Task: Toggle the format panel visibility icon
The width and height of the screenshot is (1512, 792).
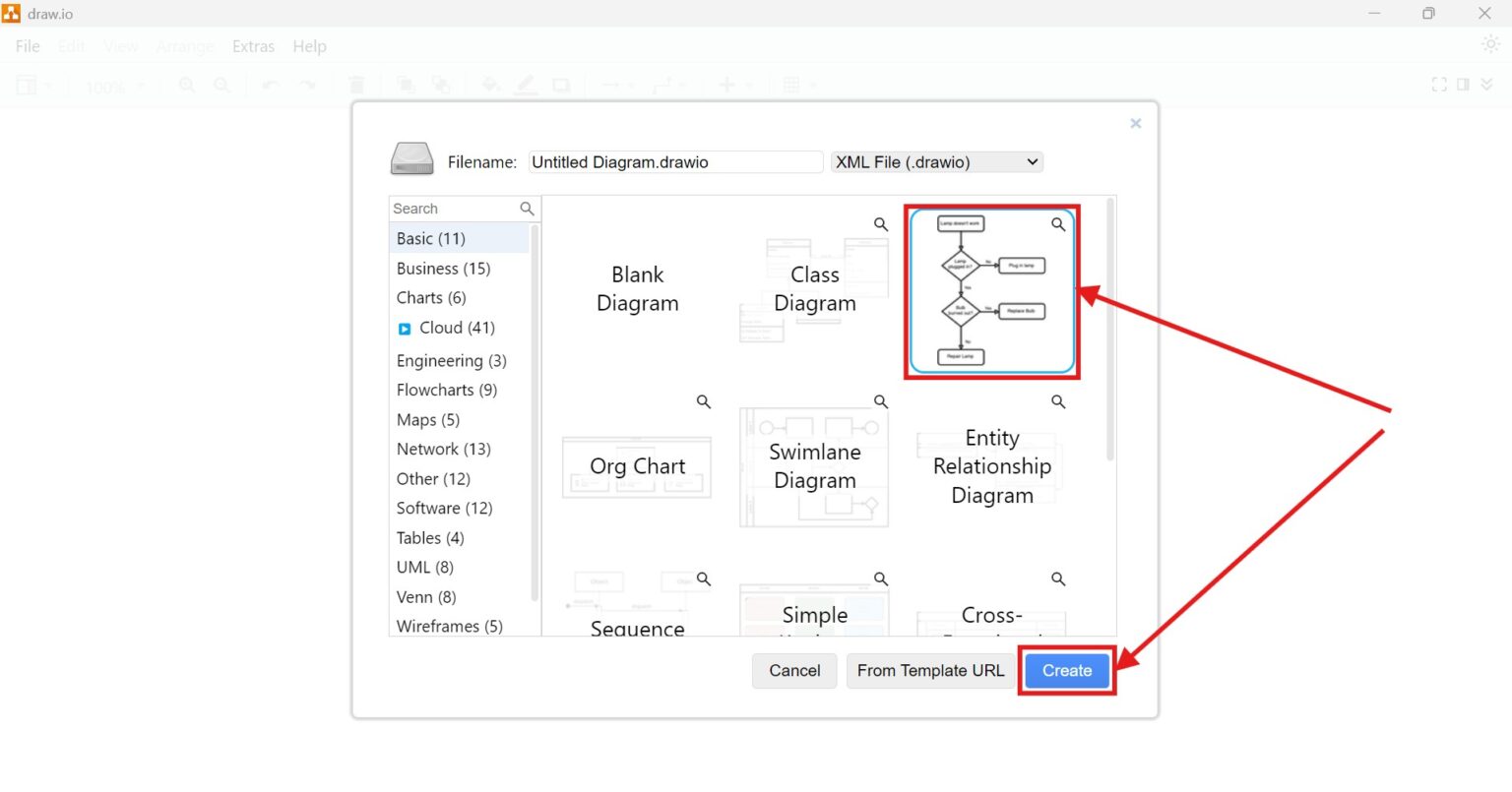Action: 1464,85
